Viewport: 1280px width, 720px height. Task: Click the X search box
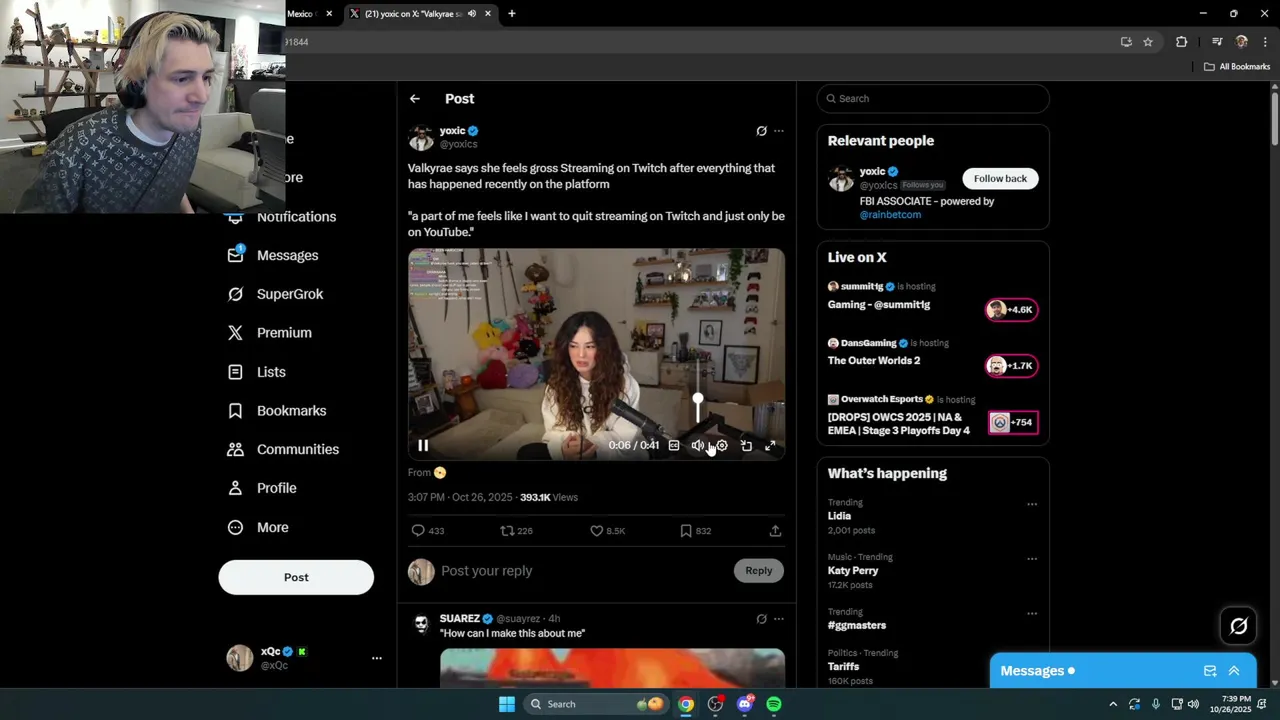pyautogui.click(x=933, y=99)
